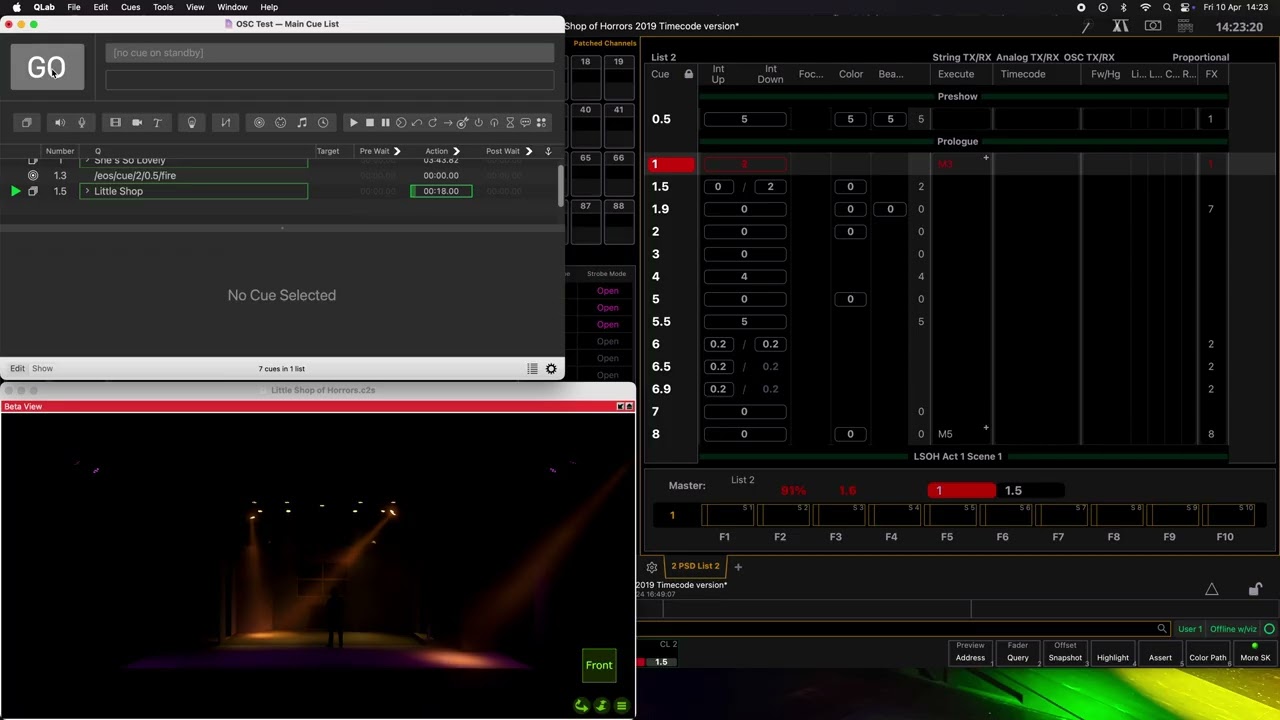This screenshot has height=720, width=1280.
Task: Expand the She's So Lovely group cue
Action: [x=87, y=160]
